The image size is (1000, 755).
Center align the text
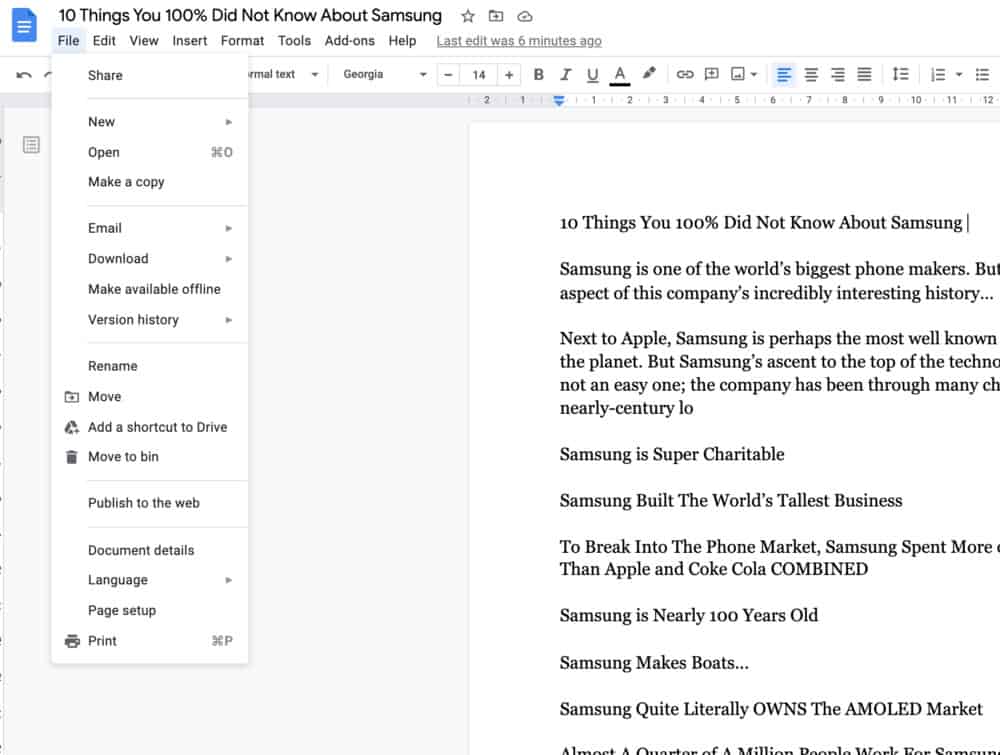click(x=811, y=75)
